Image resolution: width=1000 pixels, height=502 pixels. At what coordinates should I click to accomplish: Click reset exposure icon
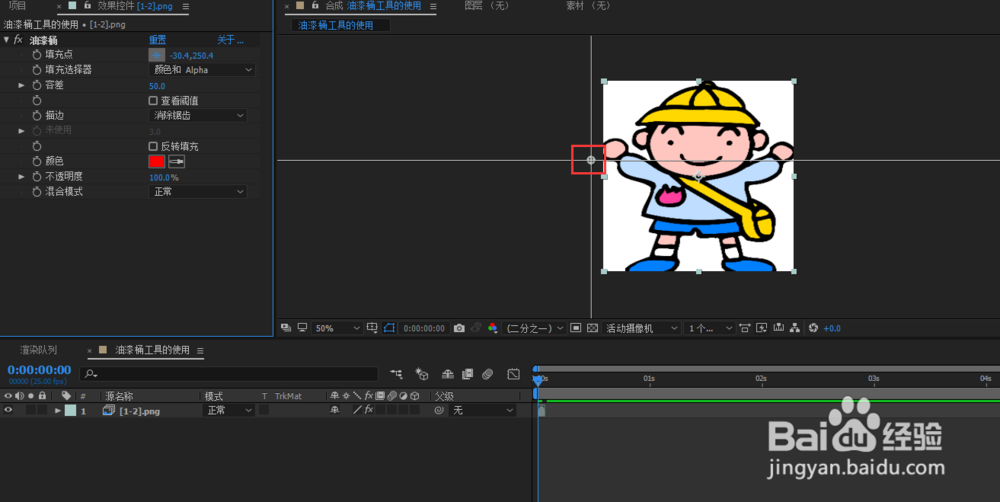click(813, 328)
